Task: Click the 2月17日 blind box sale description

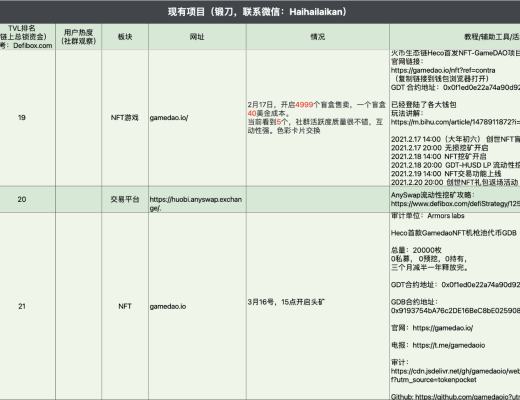Action: point(316,118)
